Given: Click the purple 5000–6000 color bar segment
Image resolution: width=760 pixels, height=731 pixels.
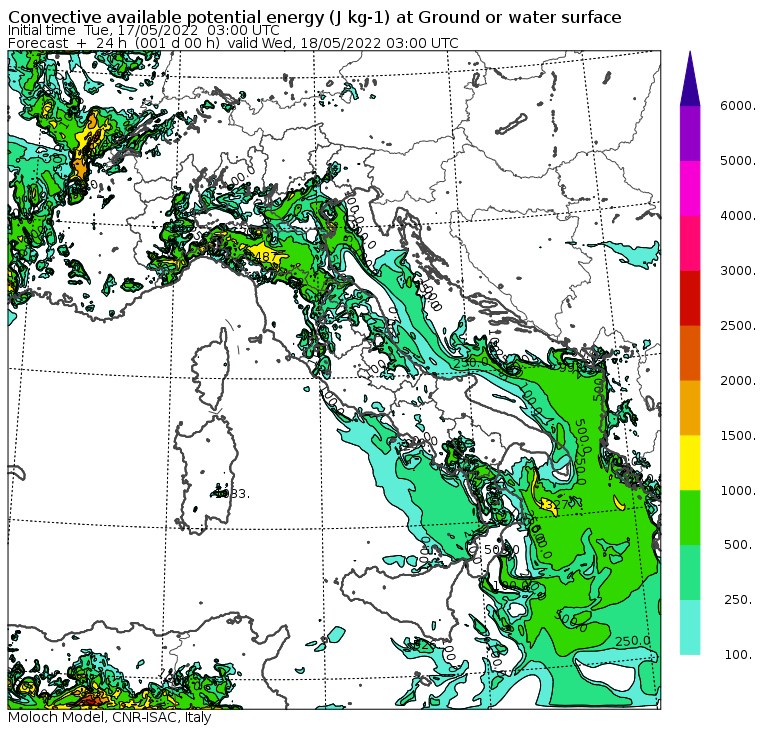Looking at the screenshot, I should (690, 133).
